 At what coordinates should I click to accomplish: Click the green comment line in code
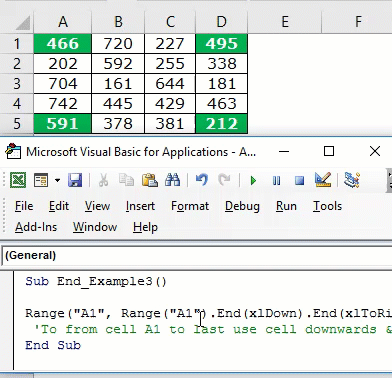click(213, 329)
